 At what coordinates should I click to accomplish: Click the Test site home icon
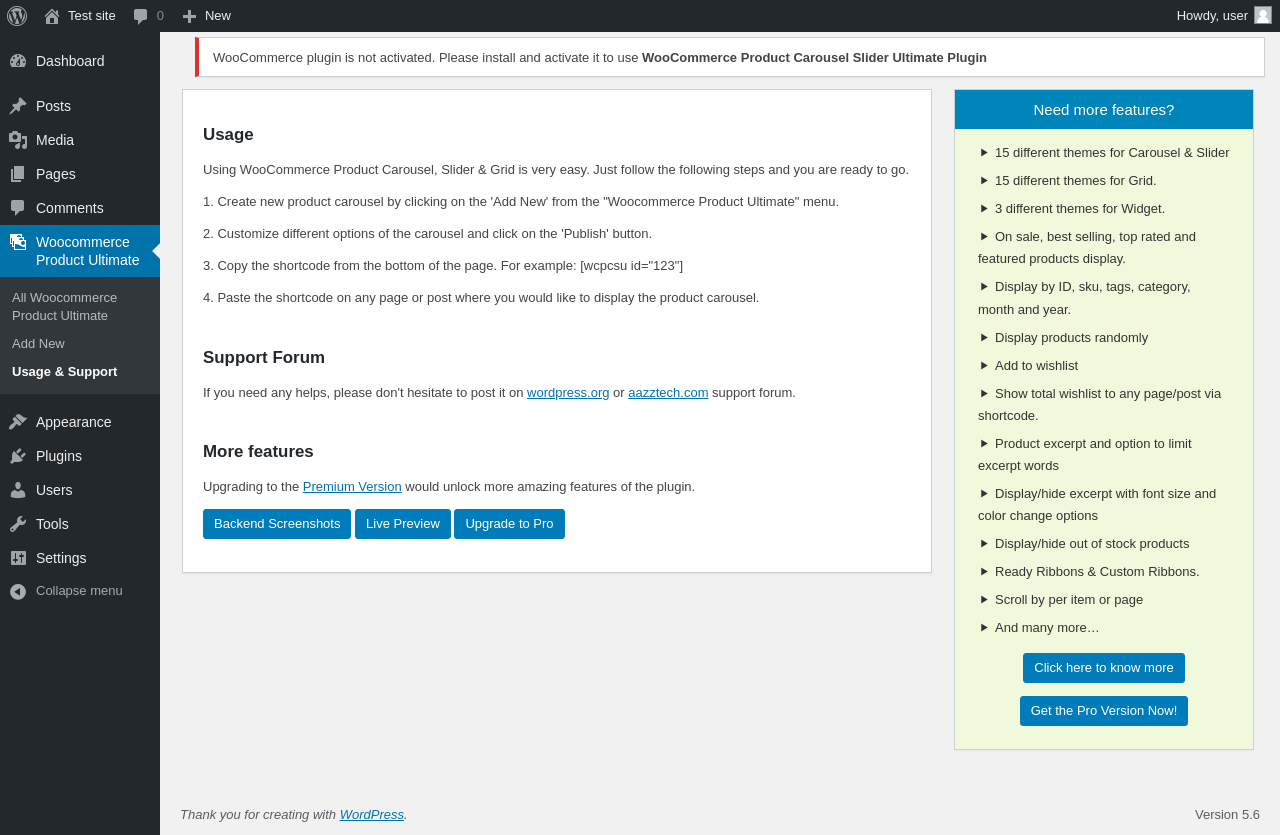pyautogui.click(x=52, y=16)
